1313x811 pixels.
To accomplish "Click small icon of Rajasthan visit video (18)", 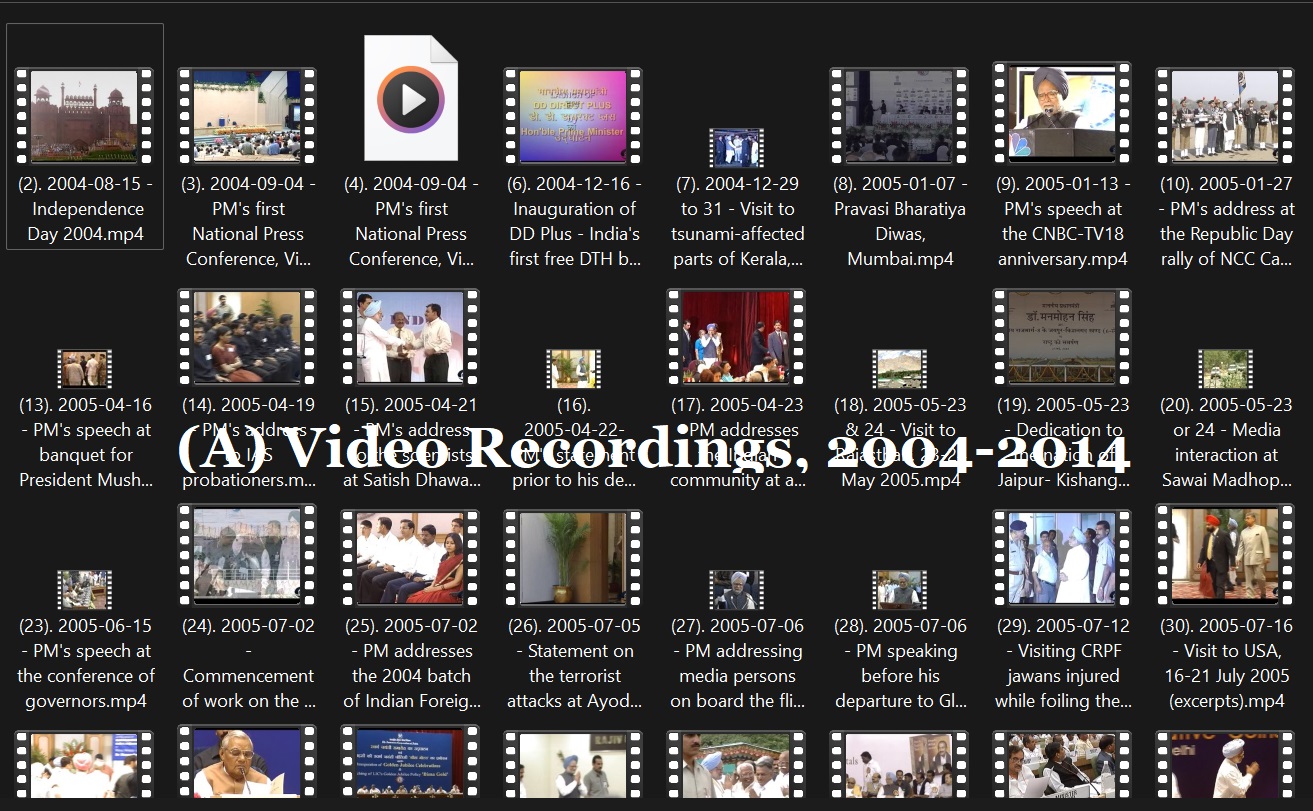I will point(899,369).
